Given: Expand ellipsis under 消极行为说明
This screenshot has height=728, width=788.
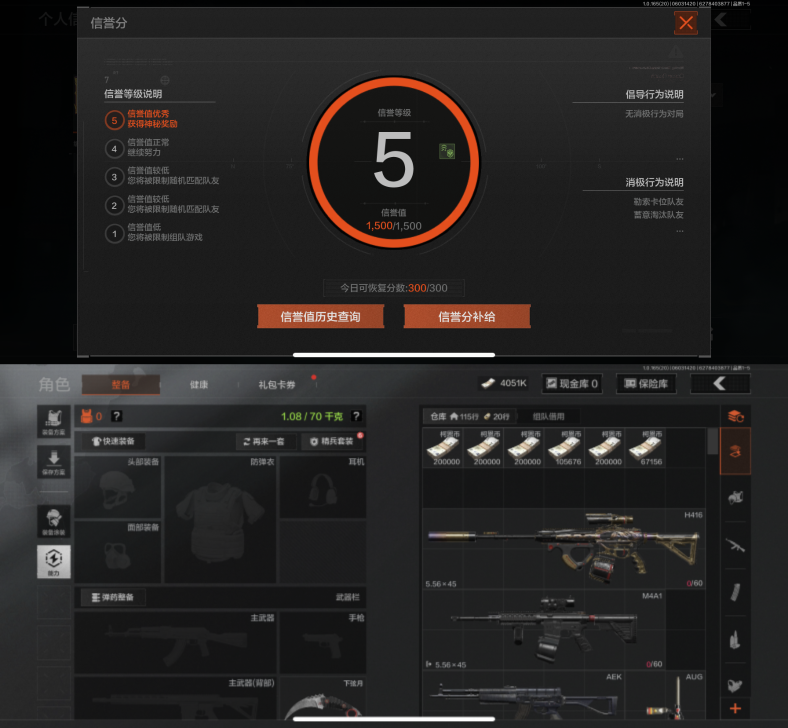Looking at the screenshot, I should click(x=679, y=231).
